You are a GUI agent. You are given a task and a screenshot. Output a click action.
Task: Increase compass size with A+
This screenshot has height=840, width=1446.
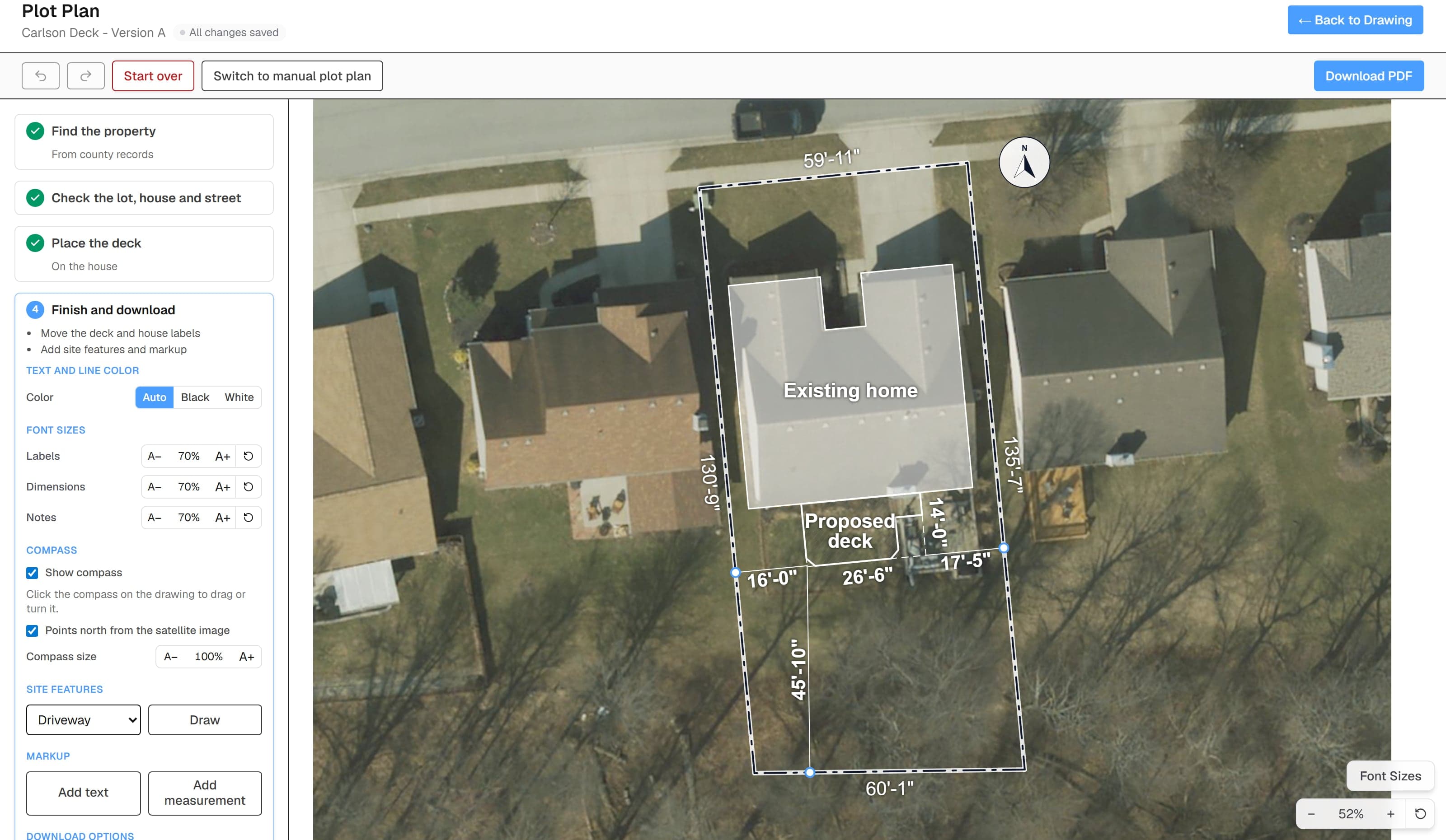pyautogui.click(x=247, y=657)
